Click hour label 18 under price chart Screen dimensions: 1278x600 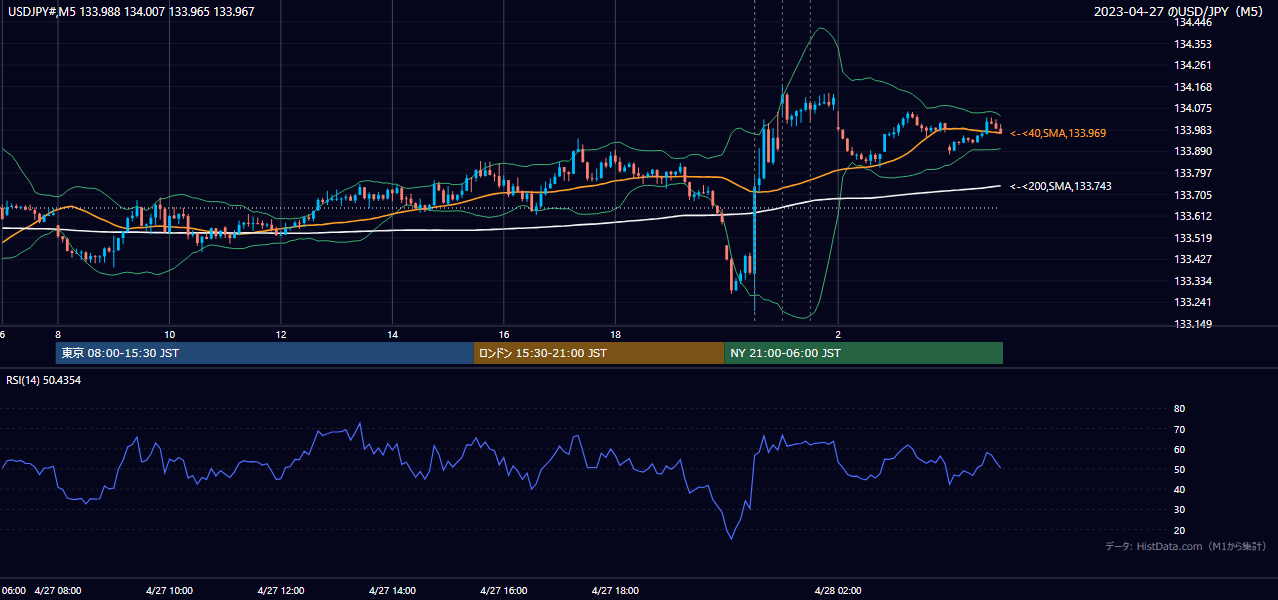616,334
